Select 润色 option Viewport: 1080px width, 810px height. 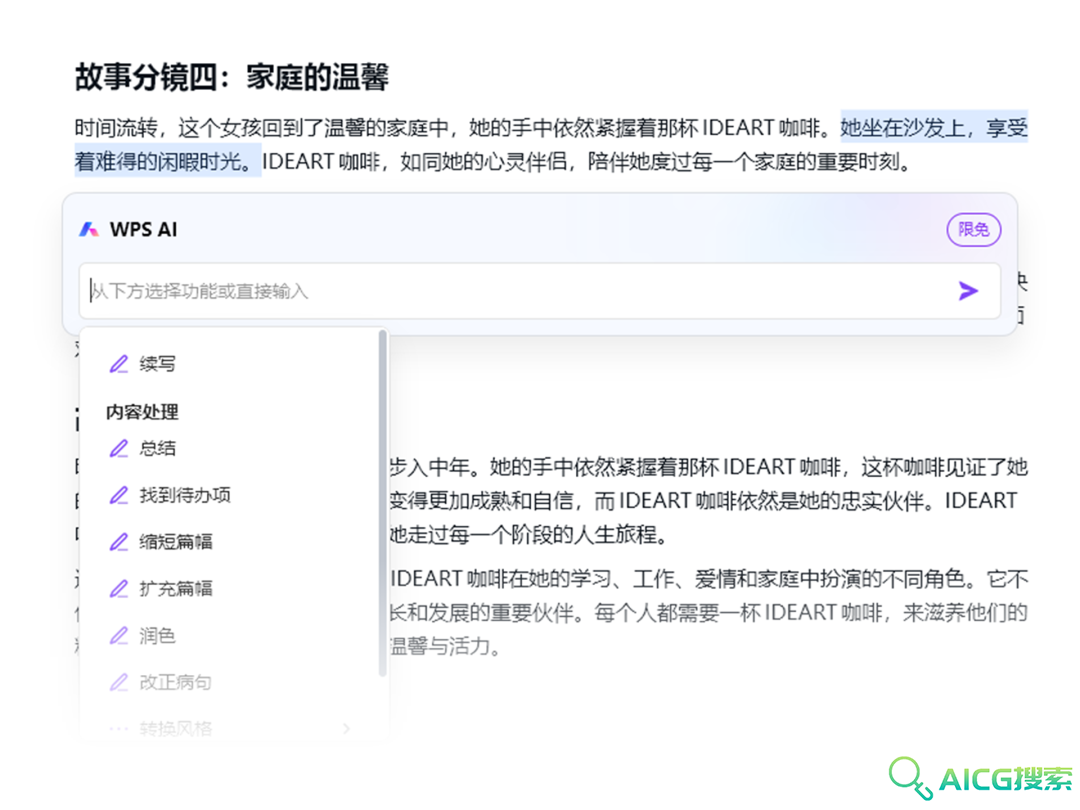click(157, 636)
